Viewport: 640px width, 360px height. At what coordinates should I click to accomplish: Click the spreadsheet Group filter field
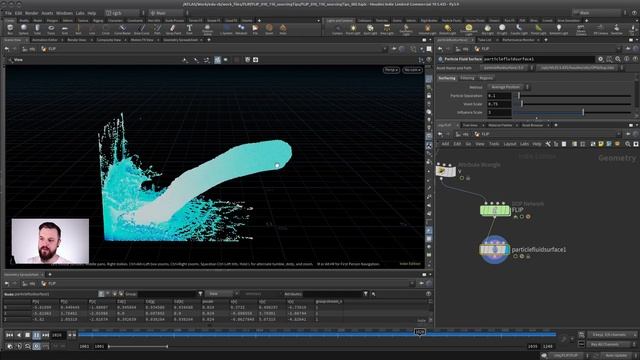point(167,294)
